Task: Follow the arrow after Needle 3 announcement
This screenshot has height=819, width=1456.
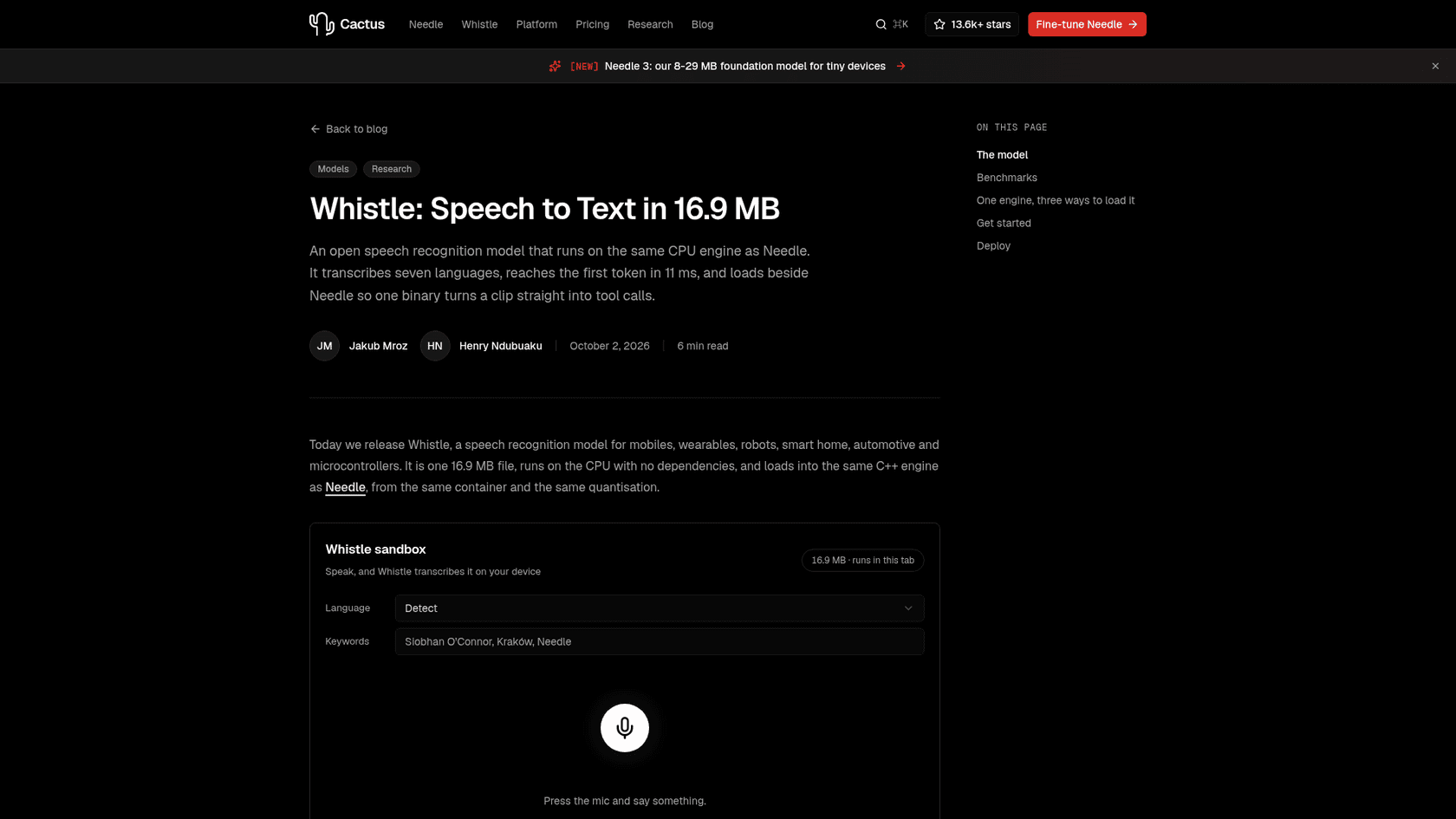Action: (900, 66)
